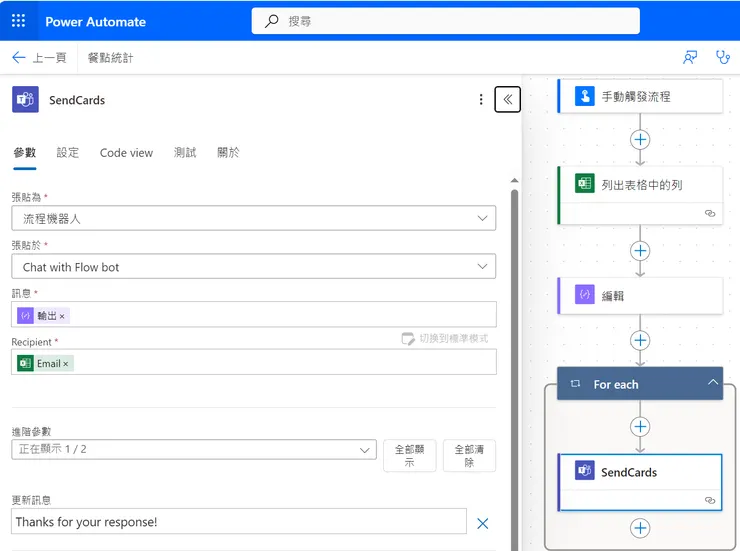Screen dimensions: 740x551
Task: Click the 全部顯示 button
Action: pyautogui.click(x=410, y=455)
